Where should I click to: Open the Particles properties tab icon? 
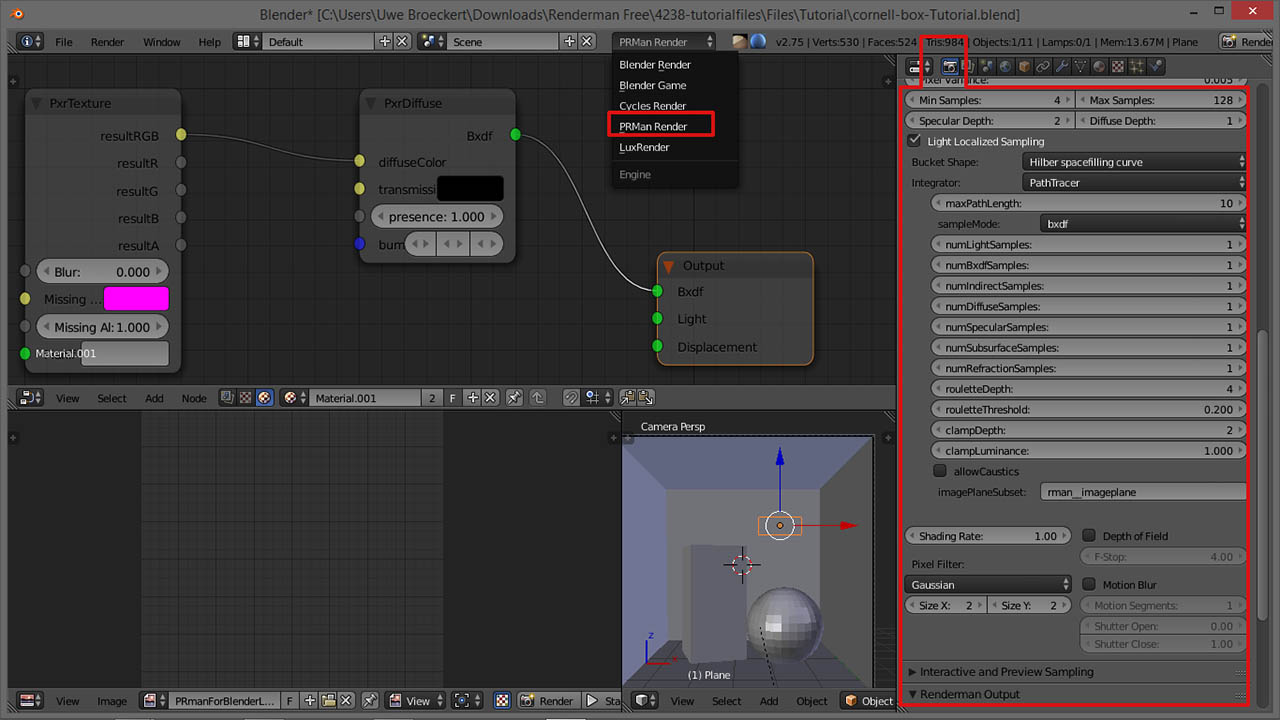1137,66
